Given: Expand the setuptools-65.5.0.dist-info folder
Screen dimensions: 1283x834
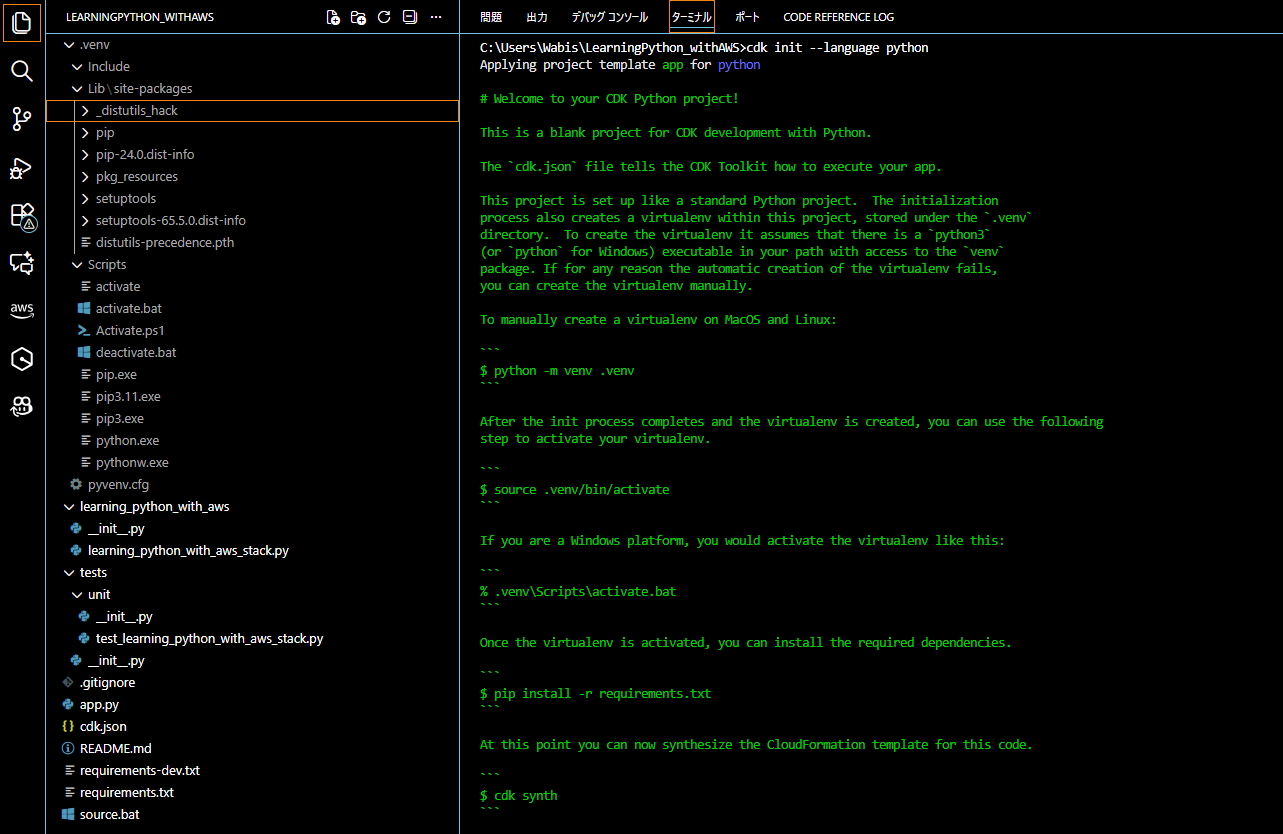Looking at the screenshot, I should (x=85, y=220).
